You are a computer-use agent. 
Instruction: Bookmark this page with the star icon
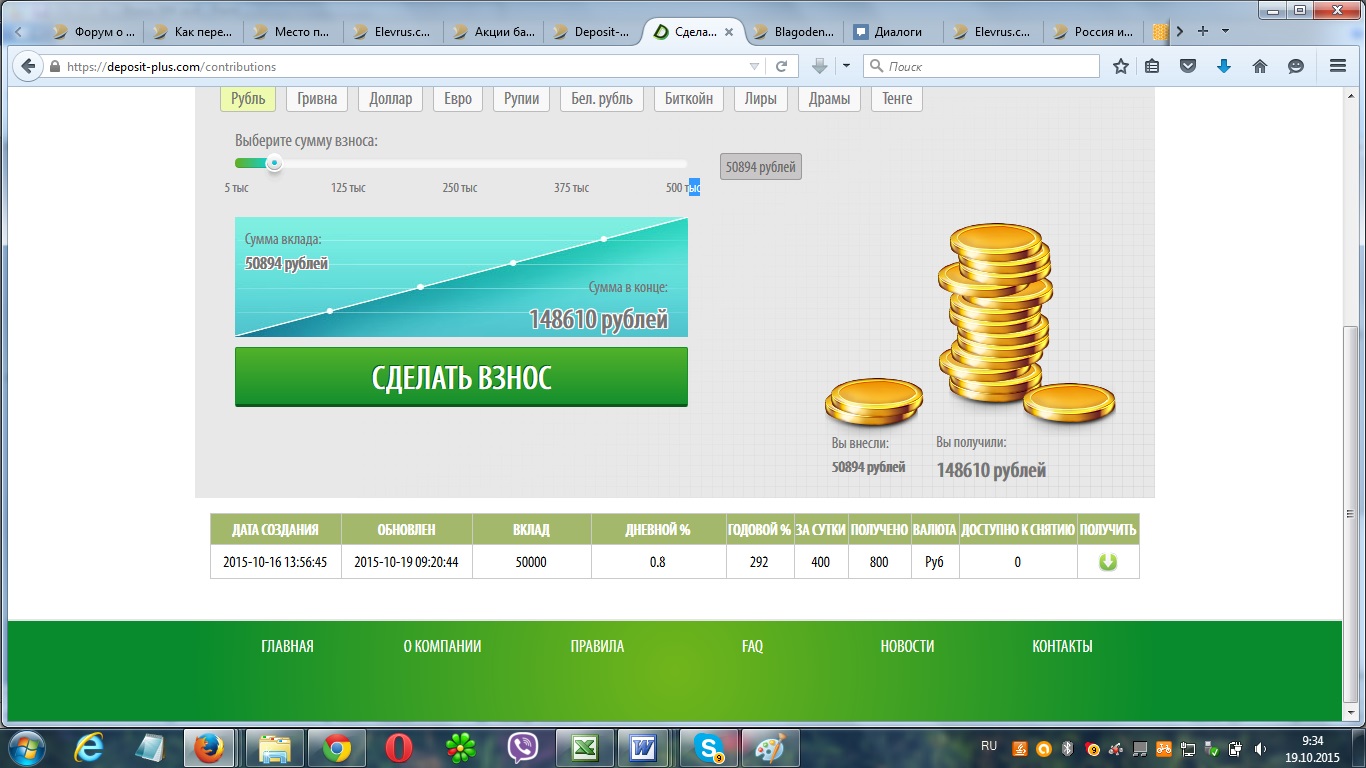(1121, 66)
